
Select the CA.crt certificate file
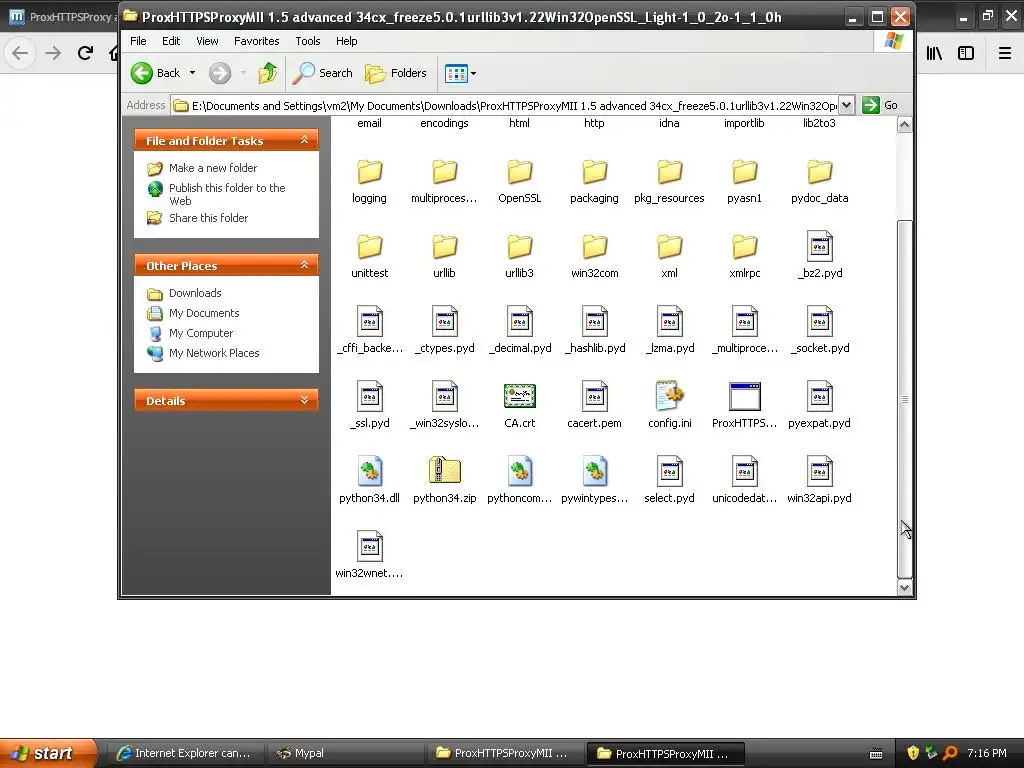coord(519,406)
